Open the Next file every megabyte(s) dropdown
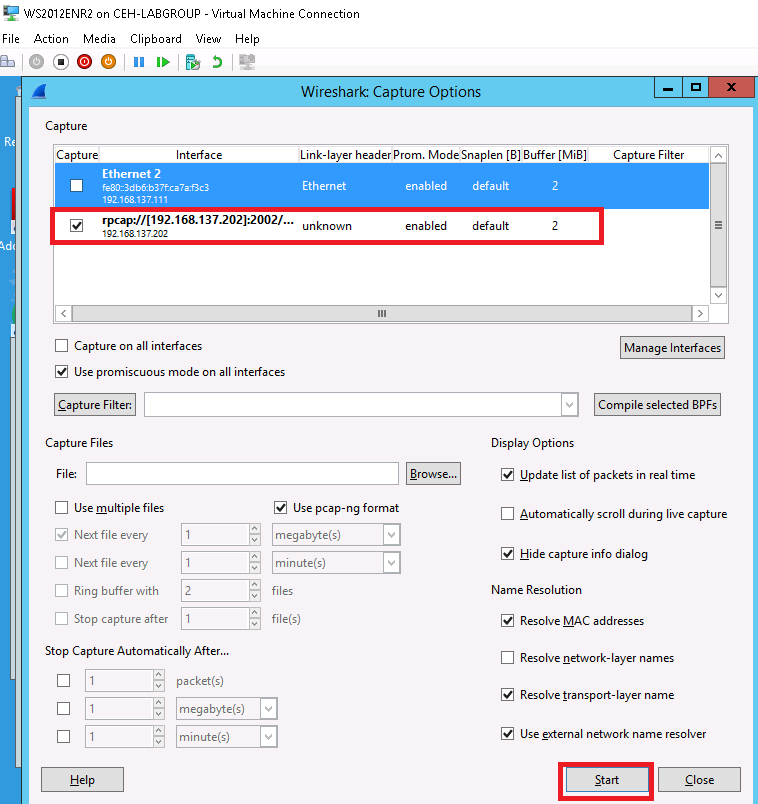The width and height of the screenshot is (758, 804). [391, 535]
